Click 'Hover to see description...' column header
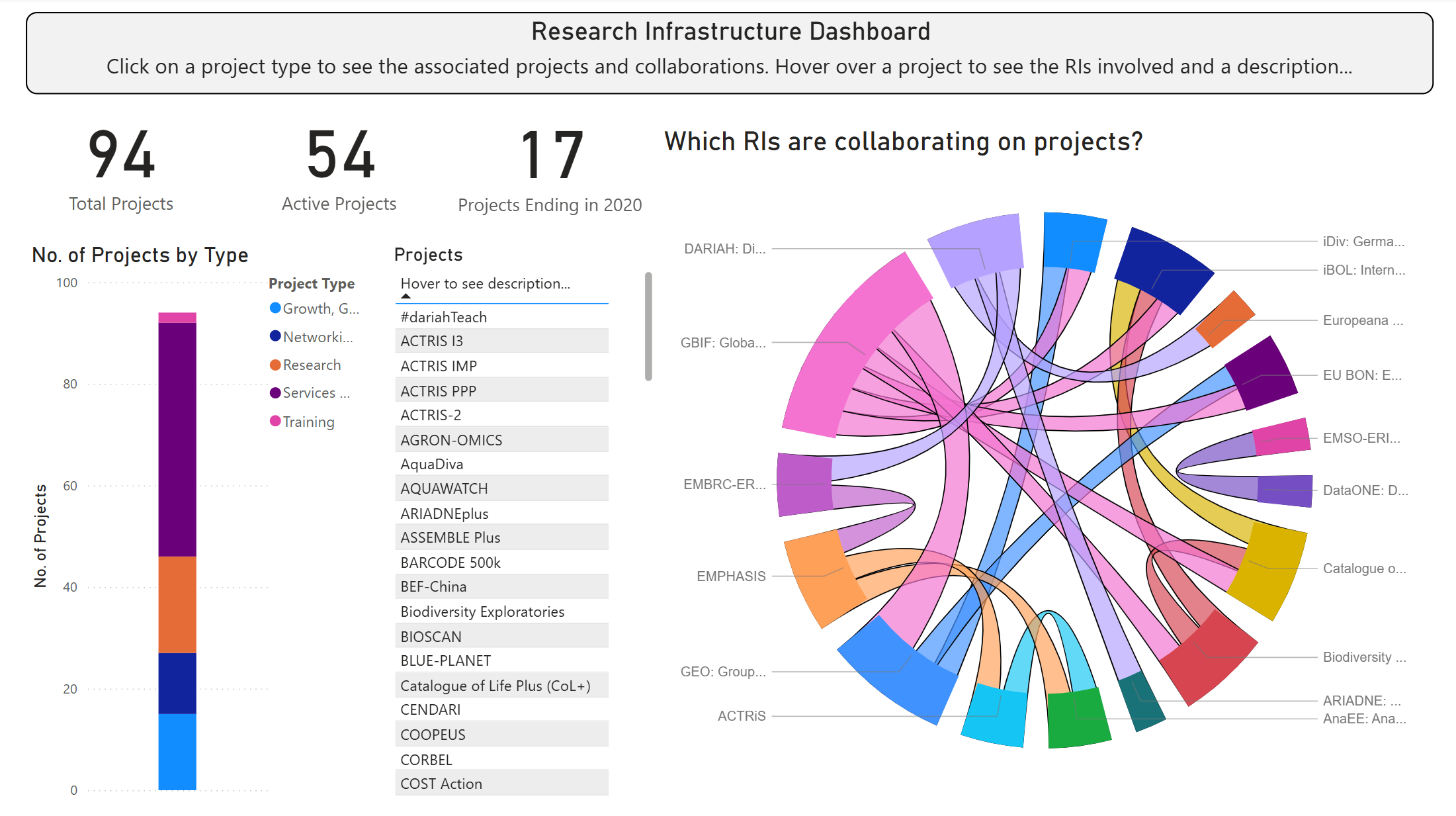The image size is (1456, 816). coord(486,283)
